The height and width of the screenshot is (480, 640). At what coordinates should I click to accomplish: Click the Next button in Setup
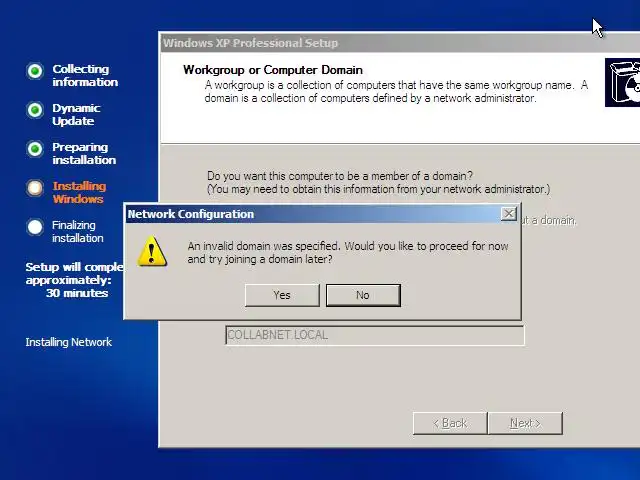[525, 423]
